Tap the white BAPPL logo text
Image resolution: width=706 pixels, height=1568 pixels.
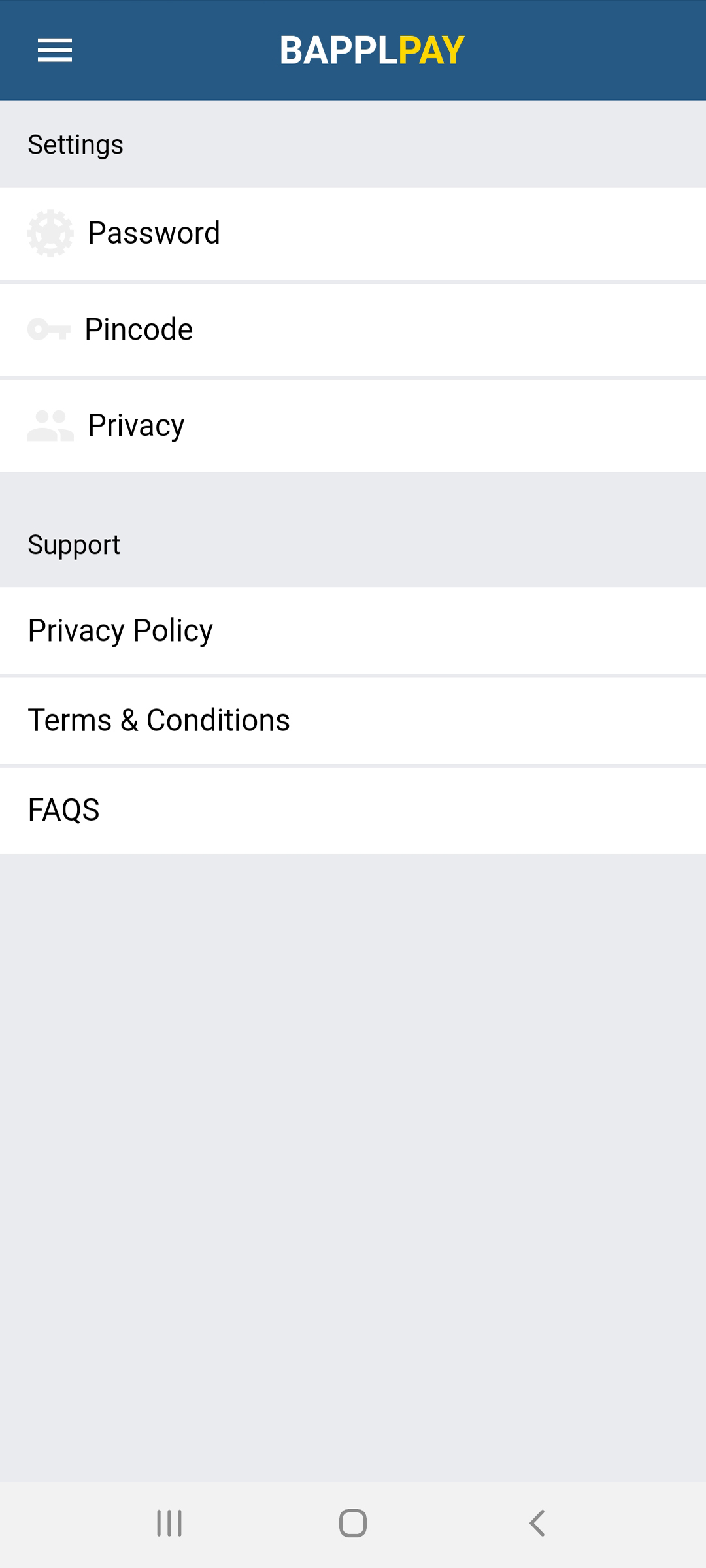339,50
